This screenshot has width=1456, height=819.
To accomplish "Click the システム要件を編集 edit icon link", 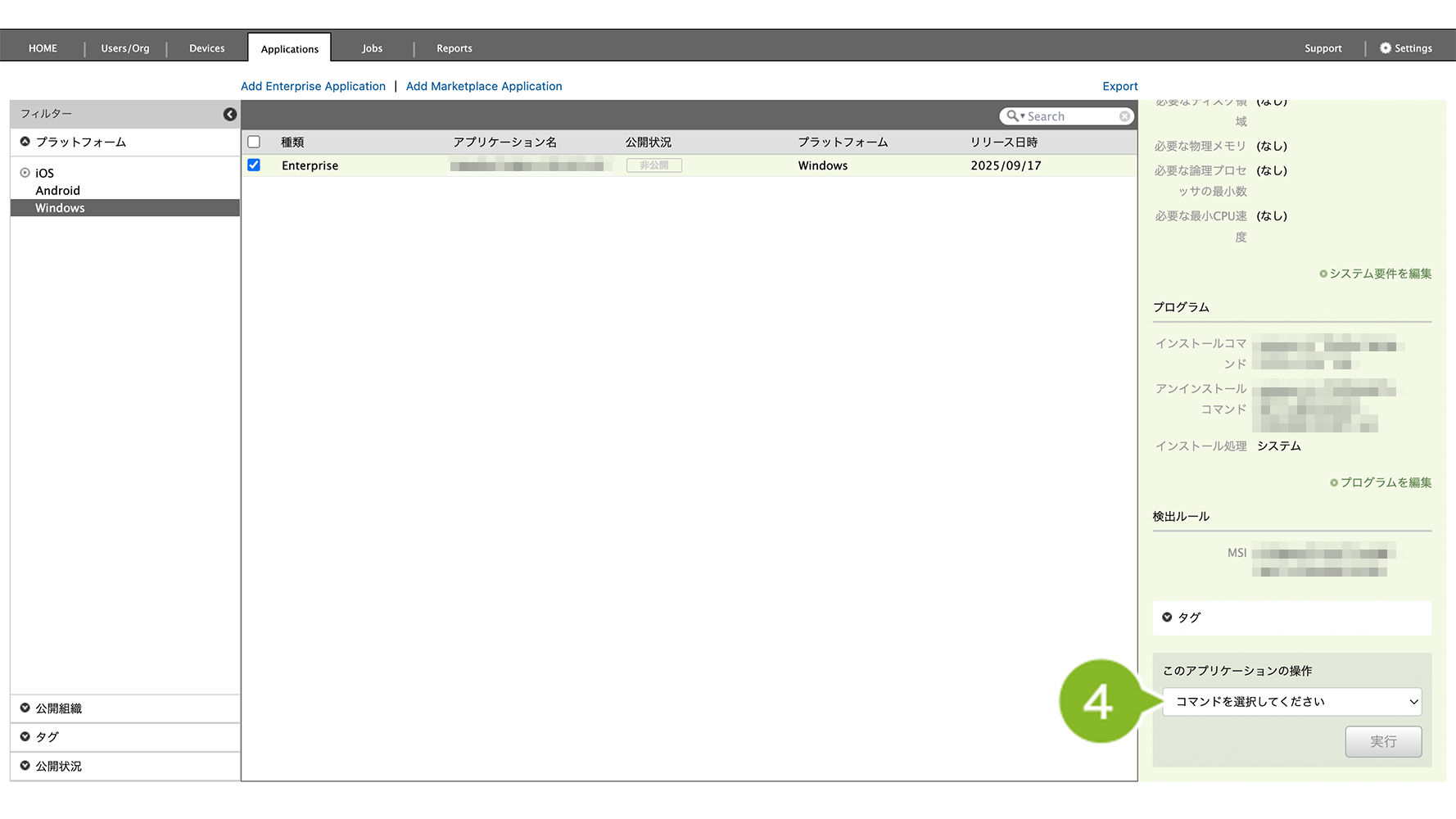I will point(1323,274).
